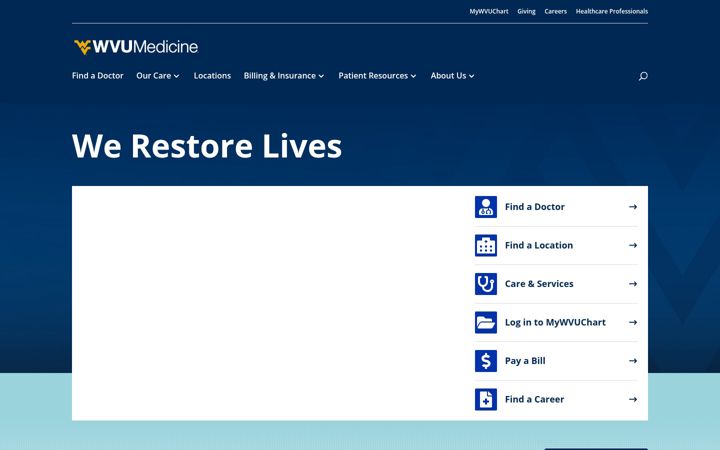Select the Pay a Bill quick link text
The height and width of the screenshot is (450, 720).
[525, 361]
